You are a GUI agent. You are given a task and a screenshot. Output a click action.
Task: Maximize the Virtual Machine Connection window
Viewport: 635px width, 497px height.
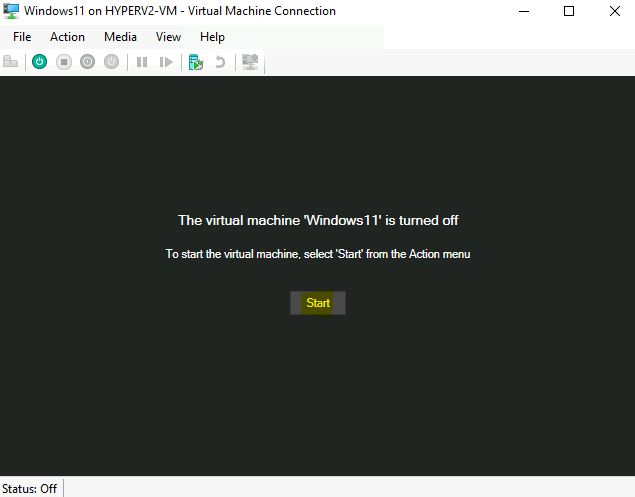569,11
